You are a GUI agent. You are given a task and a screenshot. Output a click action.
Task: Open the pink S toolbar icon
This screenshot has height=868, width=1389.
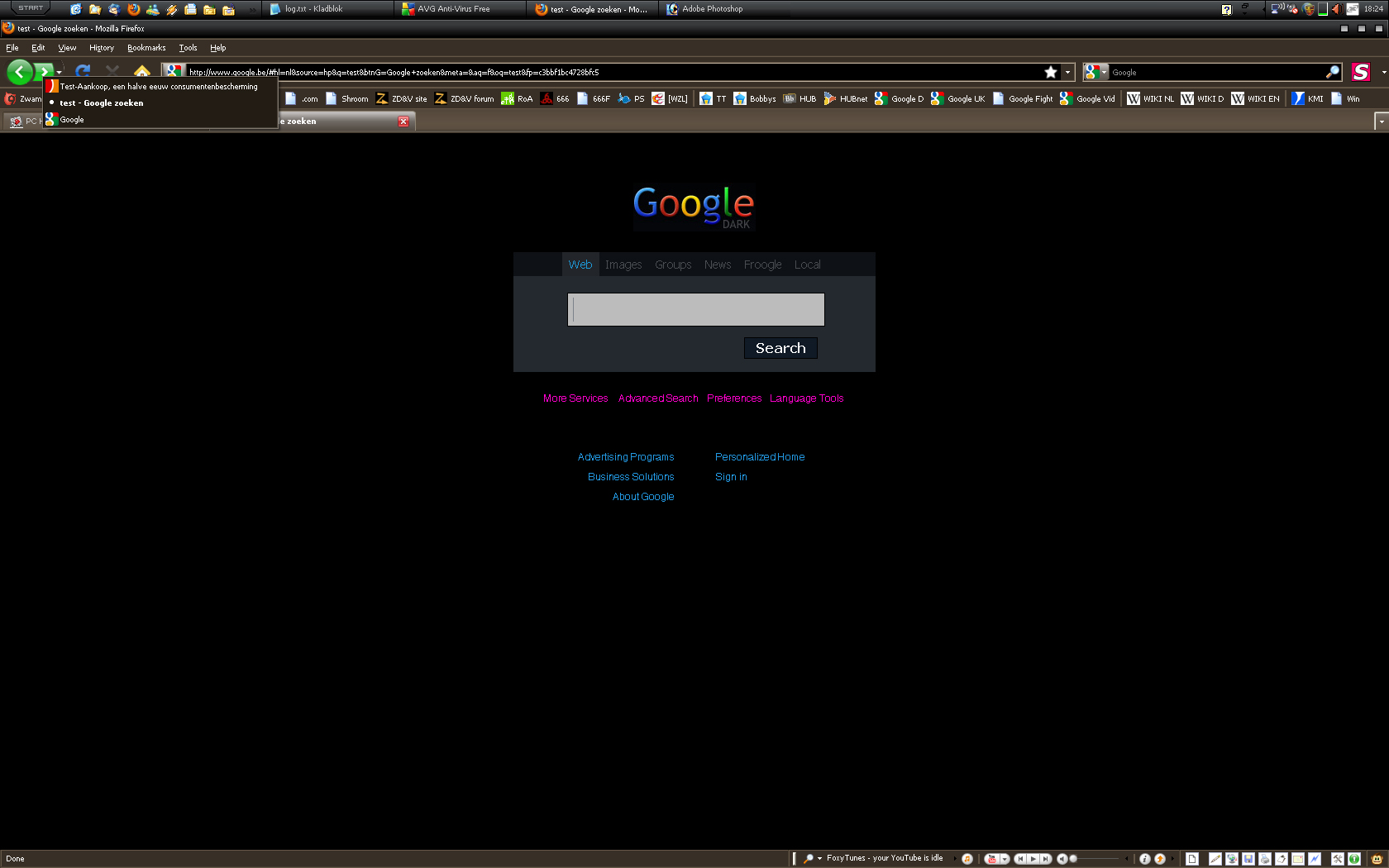pyautogui.click(x=1361, y=72)
